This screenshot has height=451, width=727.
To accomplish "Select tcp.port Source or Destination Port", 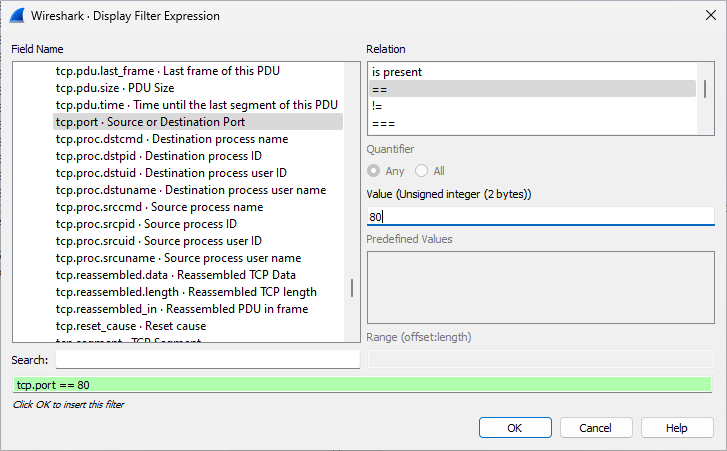I will click(x=198, y=122).
